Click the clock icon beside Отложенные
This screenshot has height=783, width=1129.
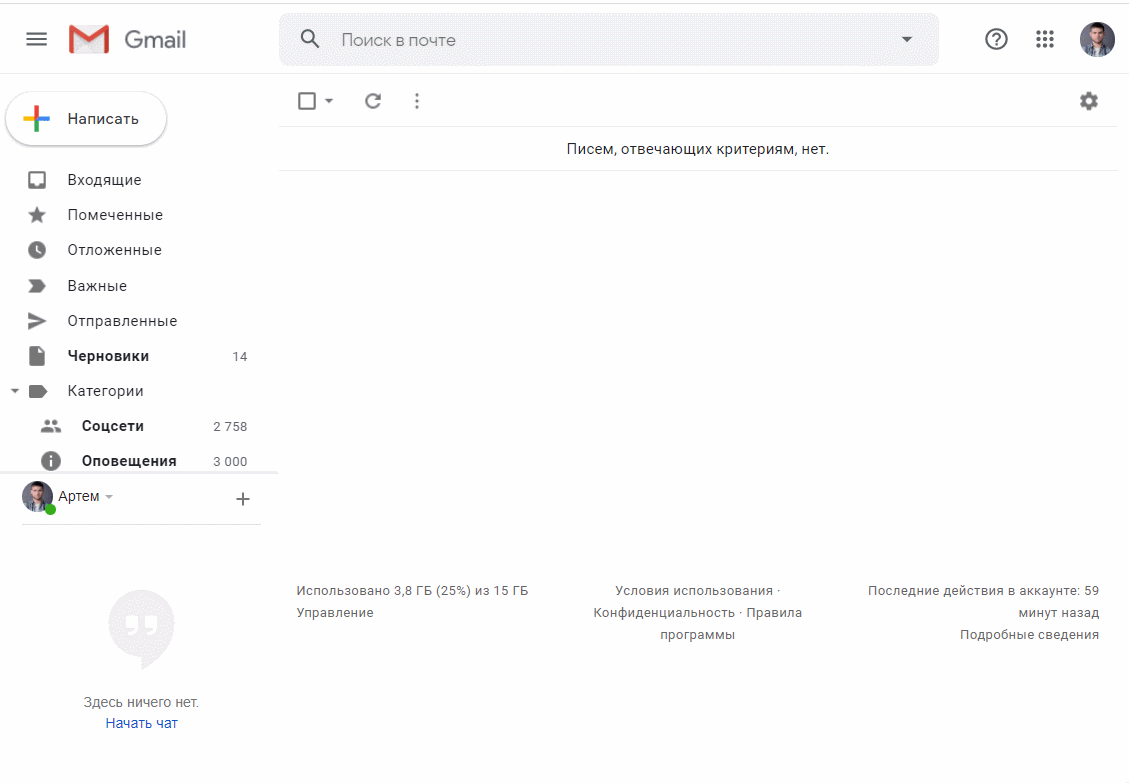(x=37, y=250)
